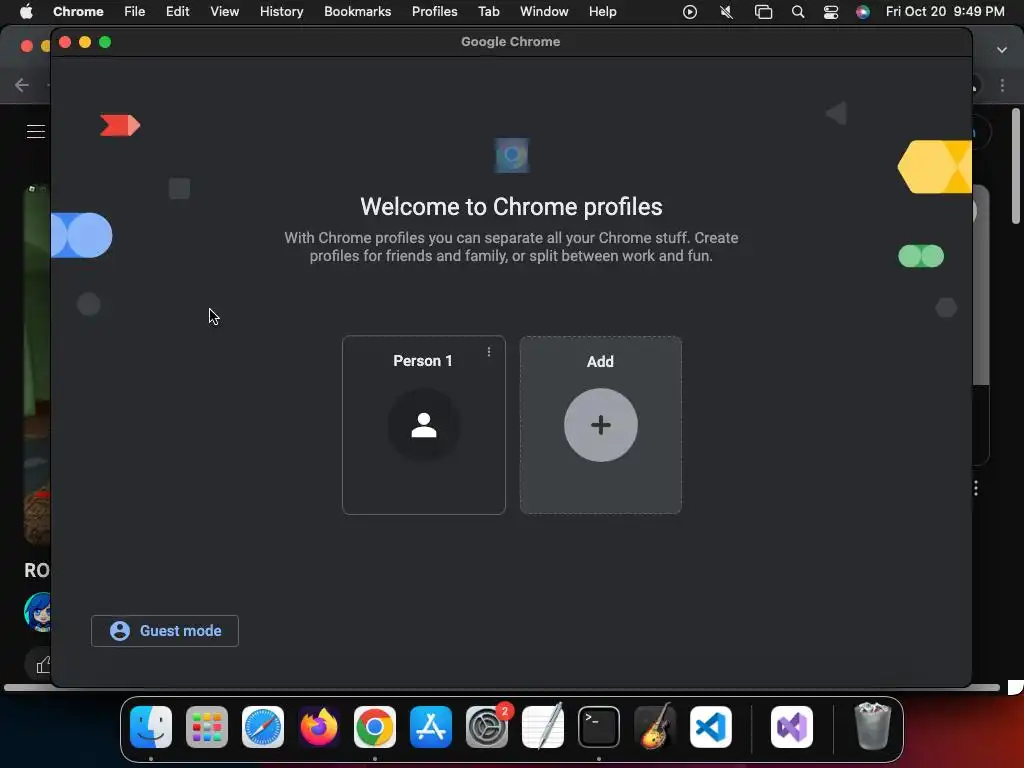Enter Guest mode
This screenshot has height=768, width=1024.
165,631
